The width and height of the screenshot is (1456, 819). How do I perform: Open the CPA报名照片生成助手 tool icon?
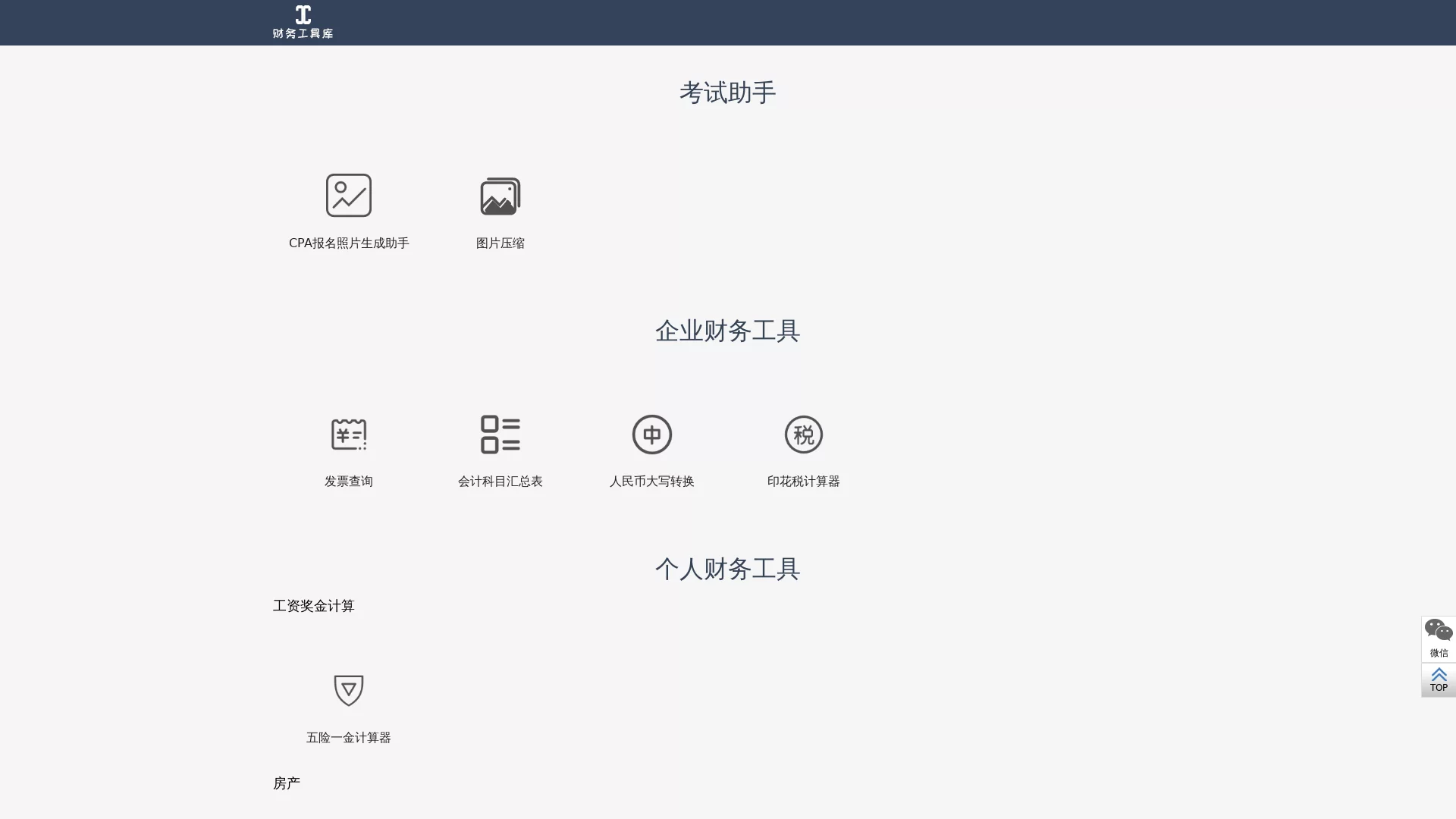point(348,195)
